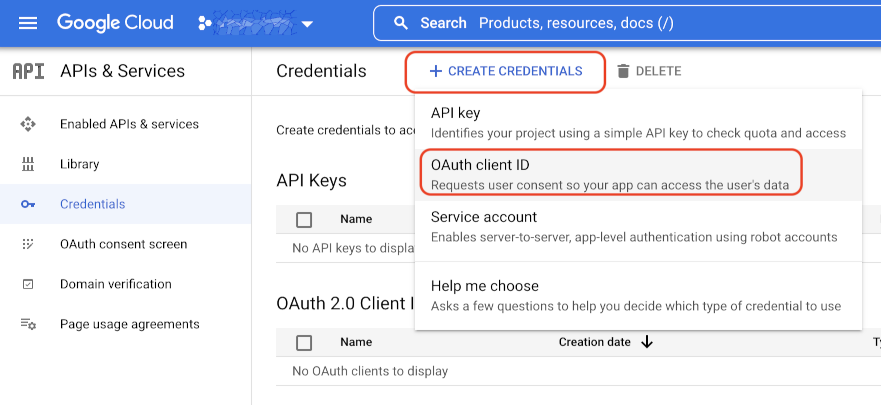Click the Credentials key icon
The height and width of the screenshot is (405, 881).
[28, 204]
